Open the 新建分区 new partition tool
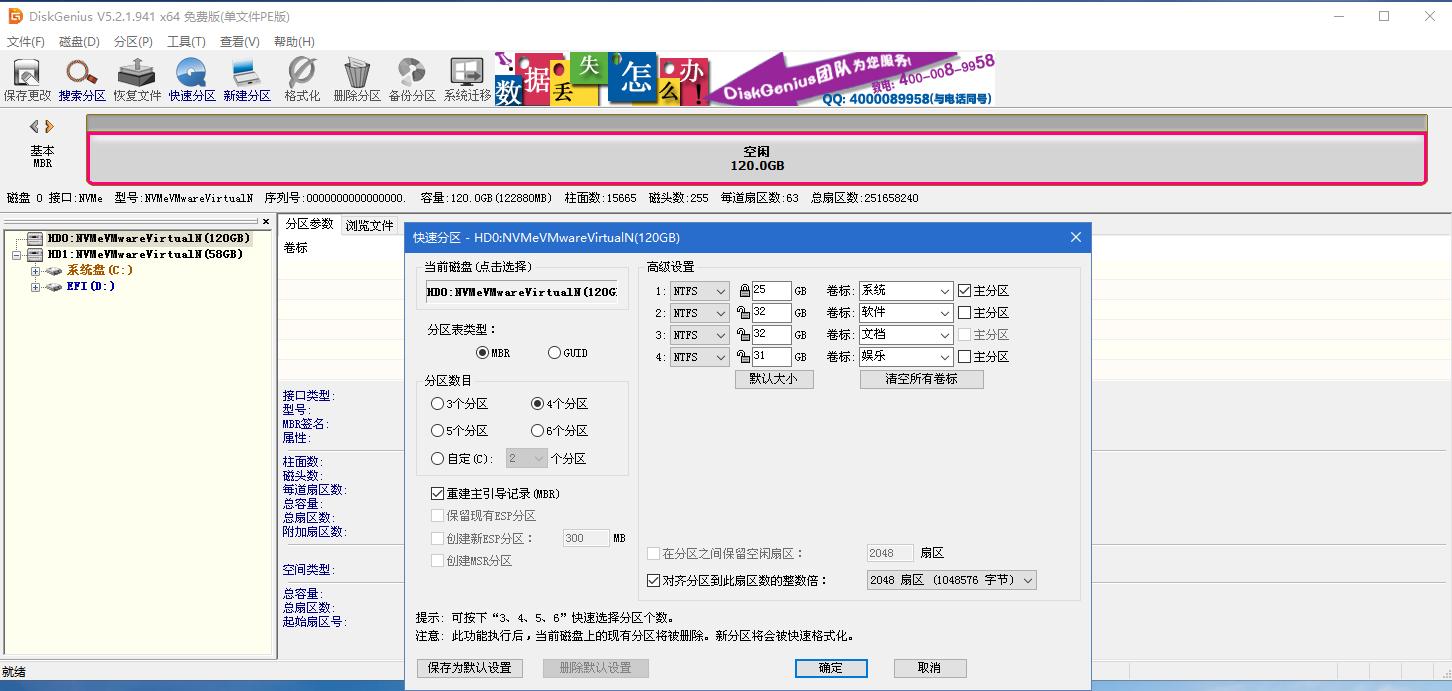 246,78
